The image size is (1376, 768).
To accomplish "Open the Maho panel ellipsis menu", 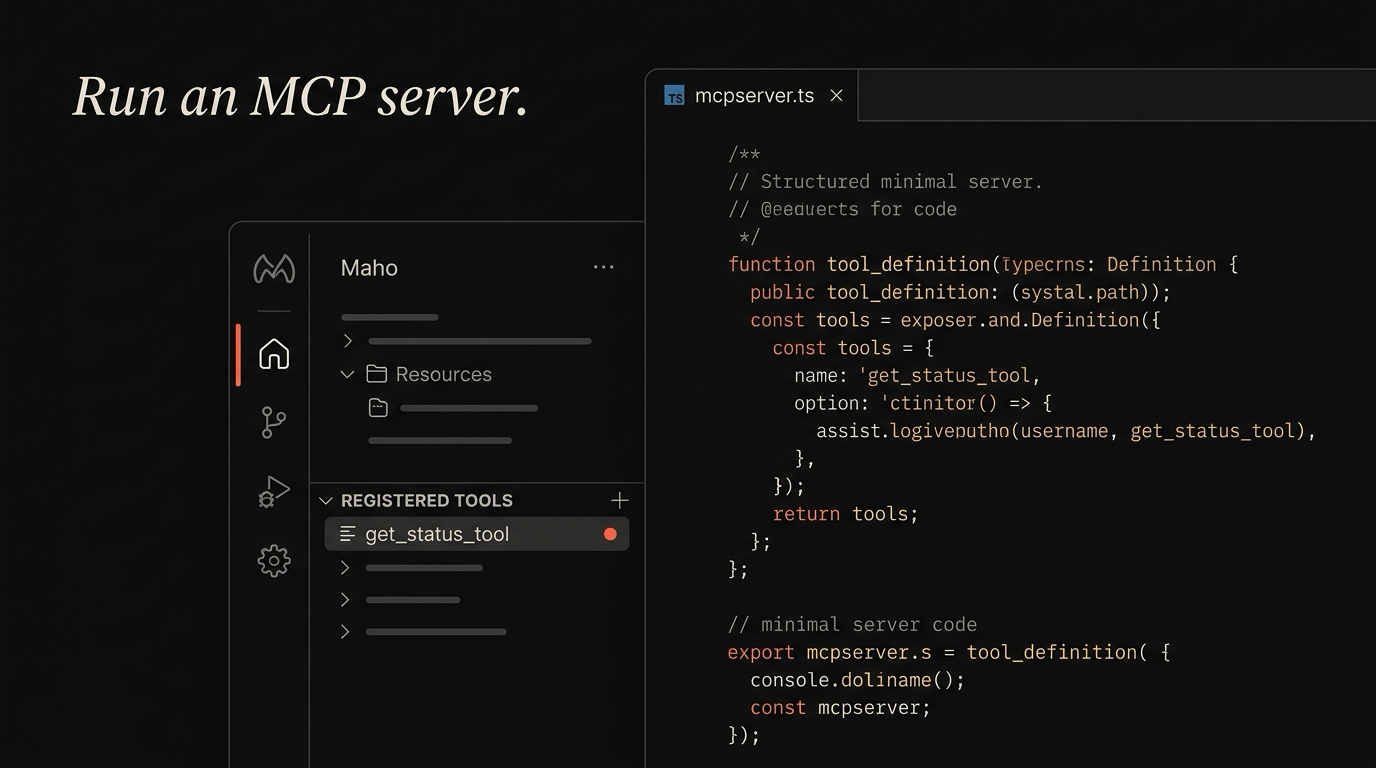I will click(x=603, y=267).
